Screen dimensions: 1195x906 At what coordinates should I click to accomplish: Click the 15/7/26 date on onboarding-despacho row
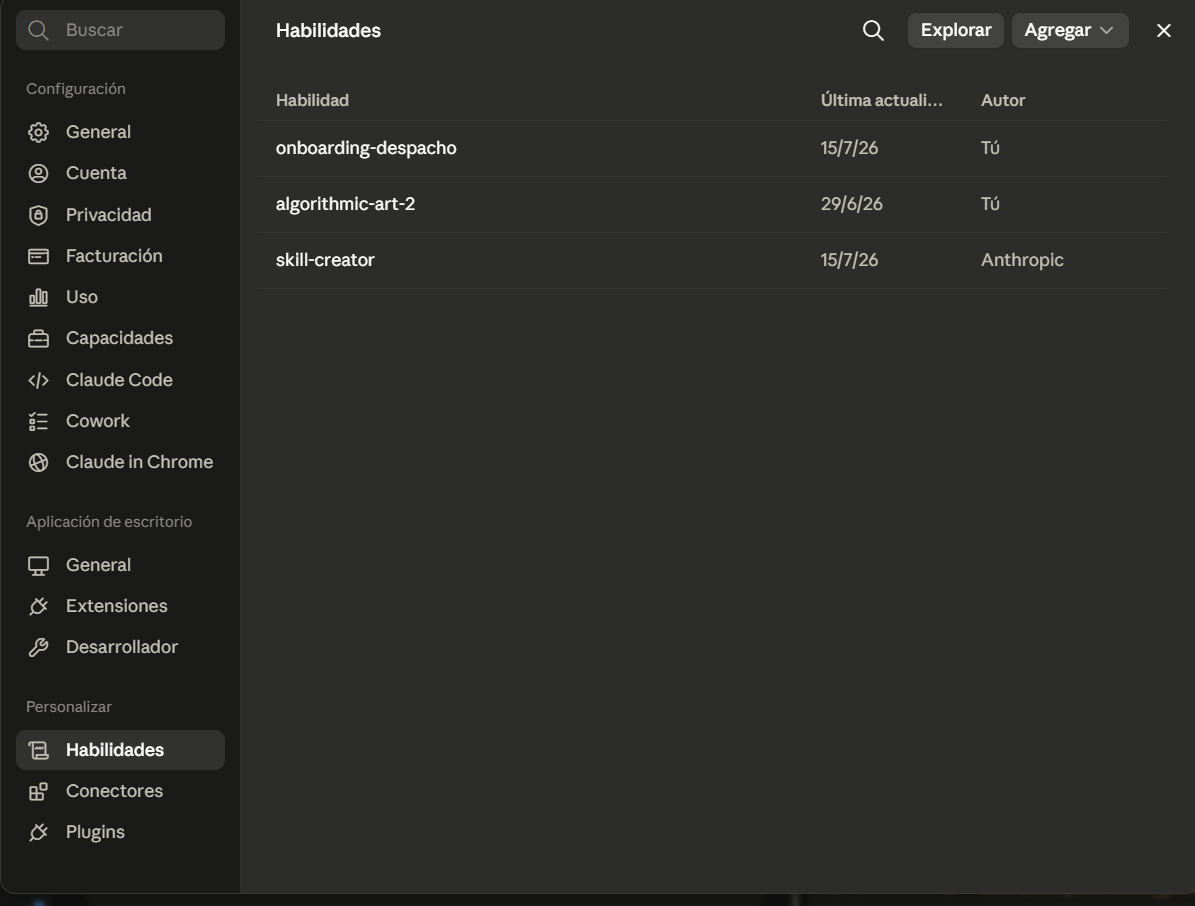click(x=849, y=148)
